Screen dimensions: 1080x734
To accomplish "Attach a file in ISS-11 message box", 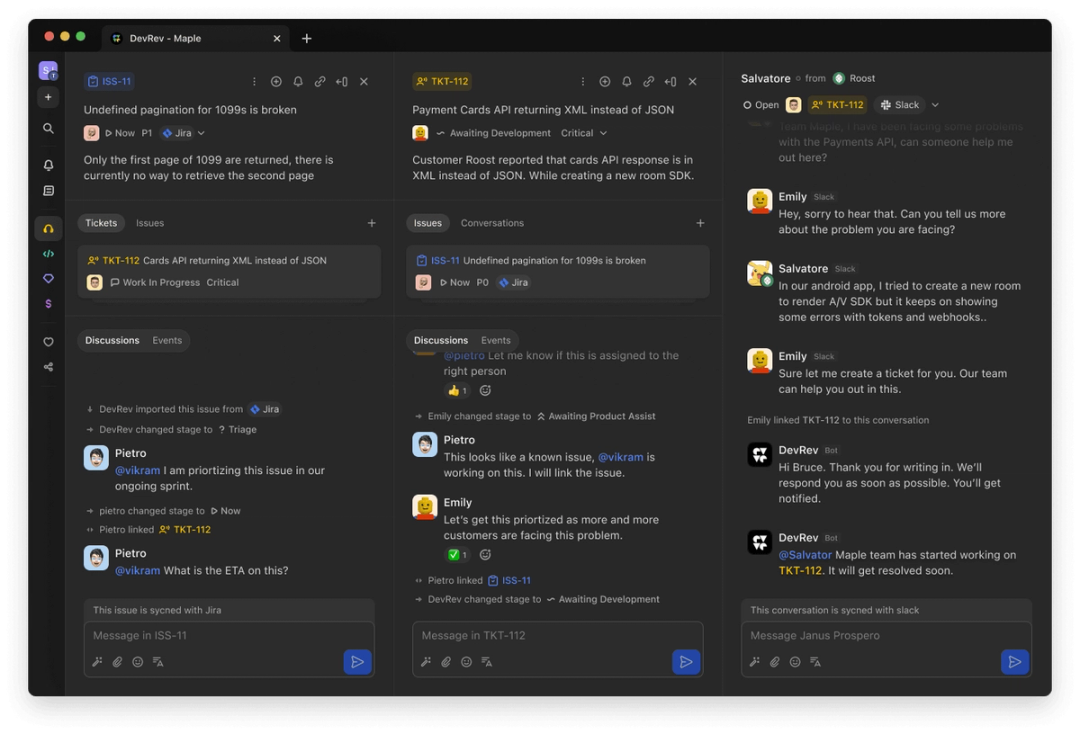I will (x=118, y=662).
